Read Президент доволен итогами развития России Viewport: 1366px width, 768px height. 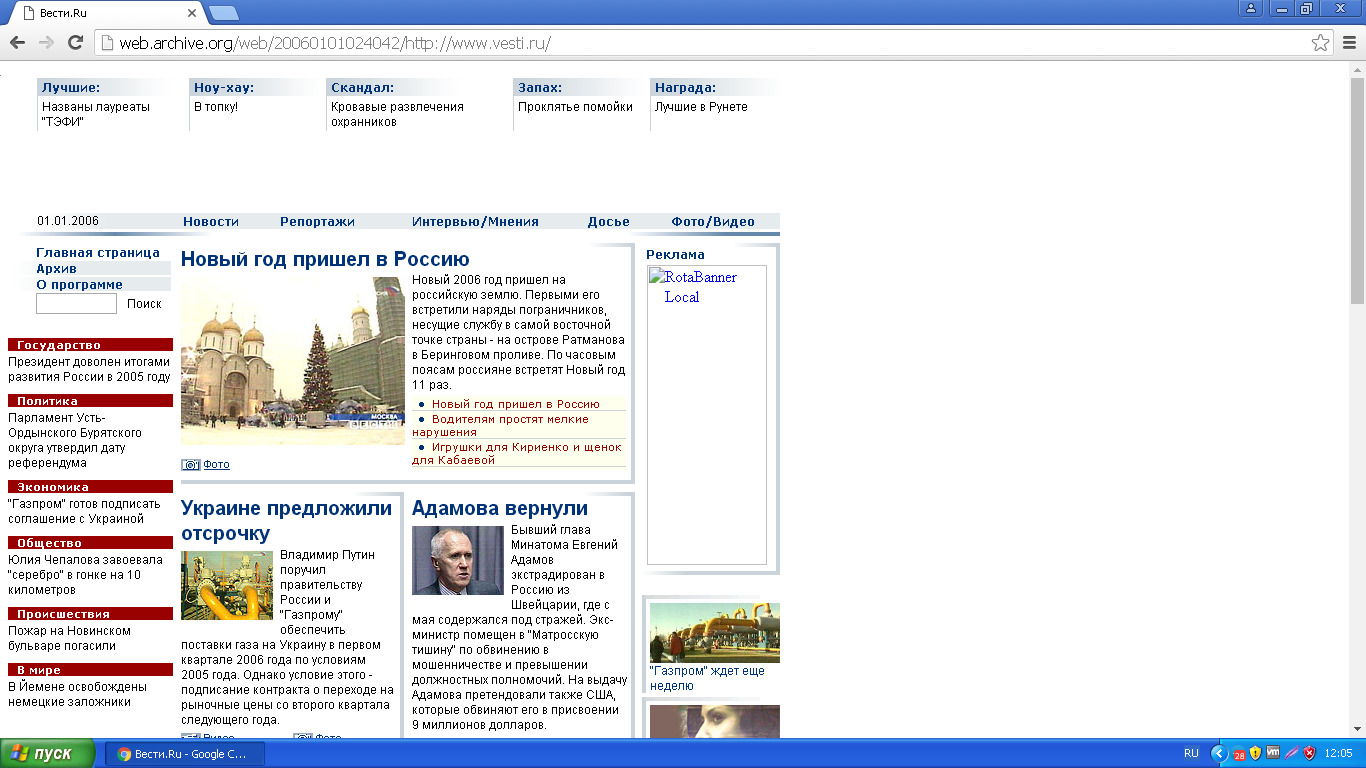(89, 369)
